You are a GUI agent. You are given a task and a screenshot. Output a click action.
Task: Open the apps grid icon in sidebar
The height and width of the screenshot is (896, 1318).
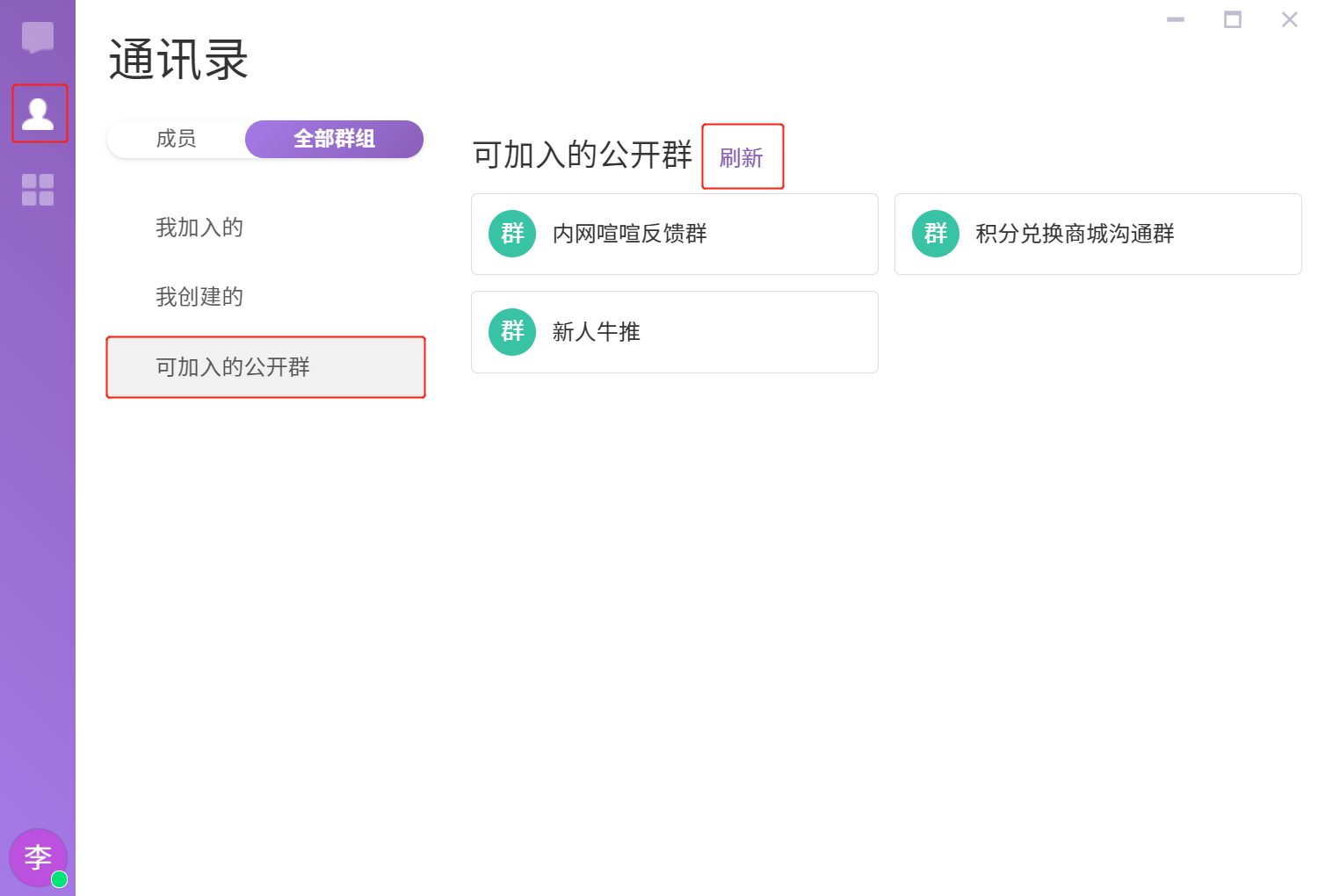pos(38,189)
